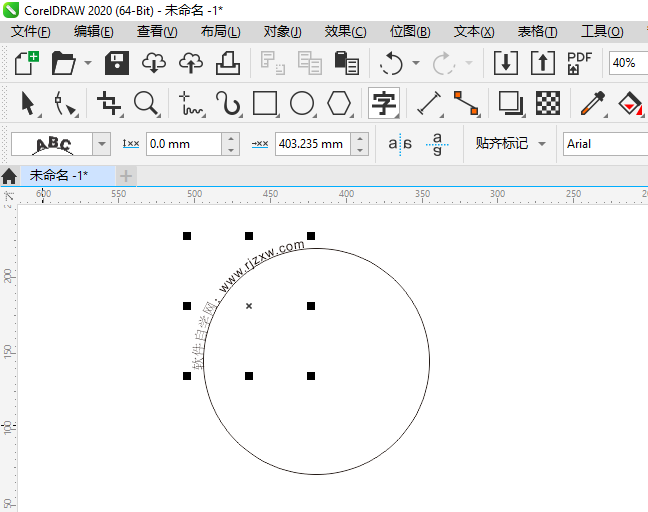Select the Freehand drawing tool

190,103
